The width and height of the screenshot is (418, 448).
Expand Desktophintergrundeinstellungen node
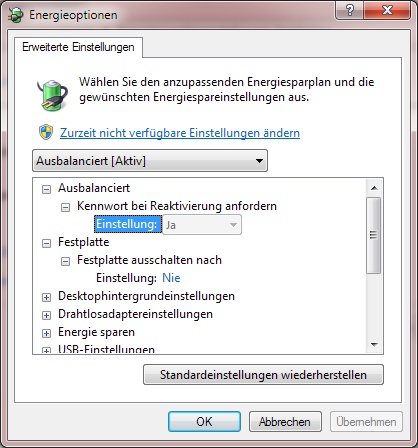[x=47, y=297]
